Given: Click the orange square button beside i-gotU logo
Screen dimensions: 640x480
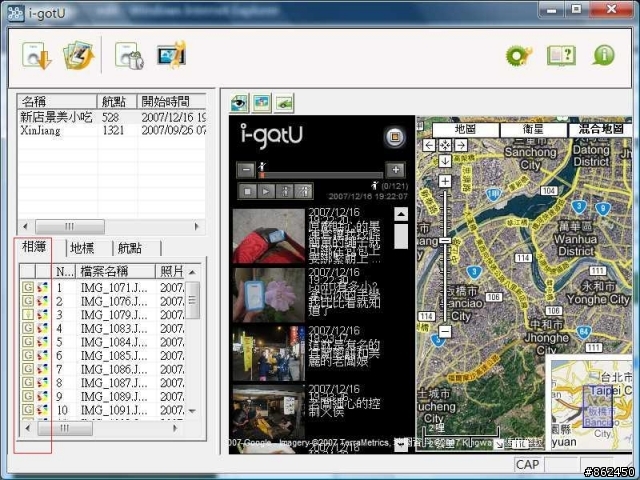Looking at the screenshot, I should pyautogui.click(x=394, y=137).
